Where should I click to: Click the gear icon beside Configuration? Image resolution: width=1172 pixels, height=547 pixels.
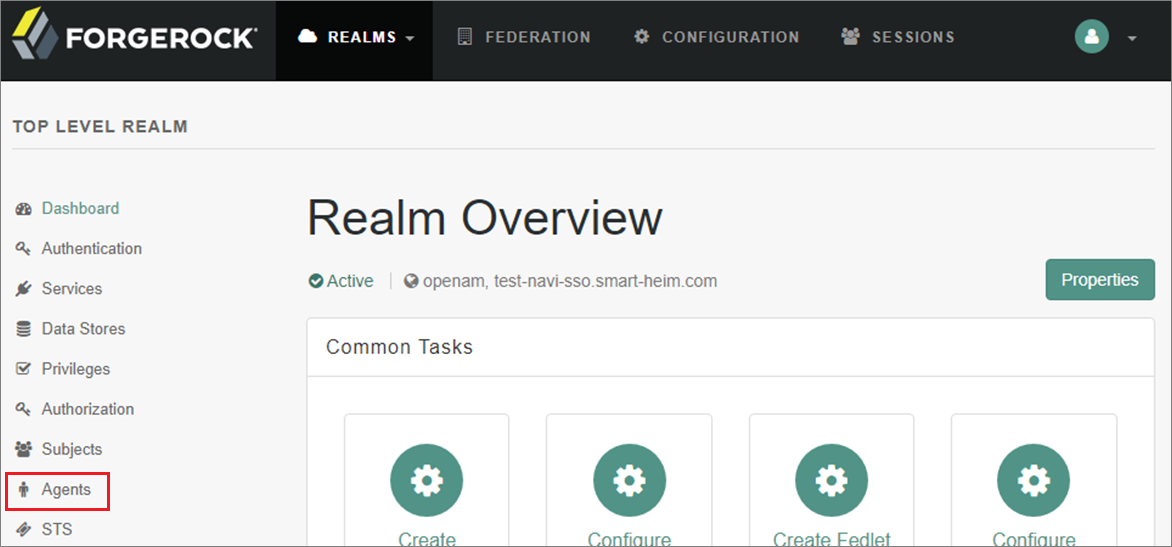641,37
